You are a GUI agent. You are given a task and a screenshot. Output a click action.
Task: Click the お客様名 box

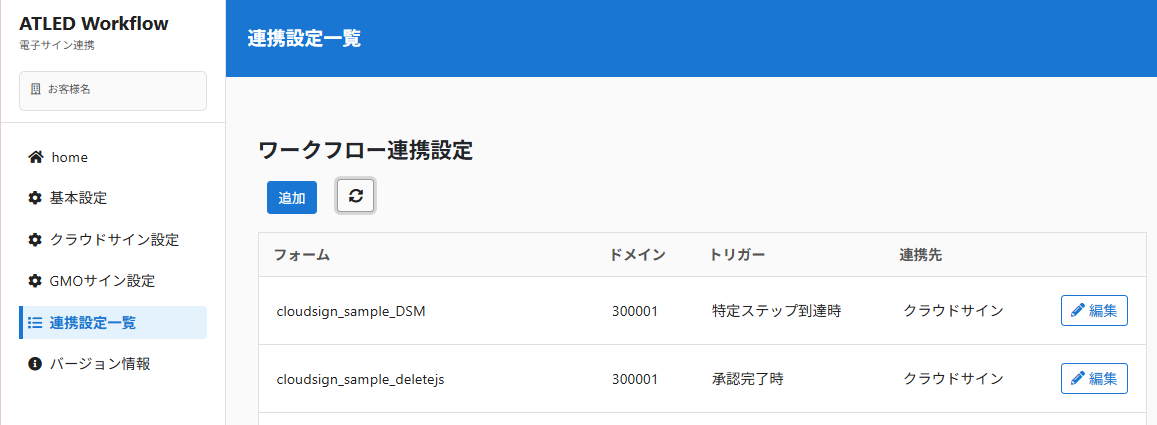[113, 91]
